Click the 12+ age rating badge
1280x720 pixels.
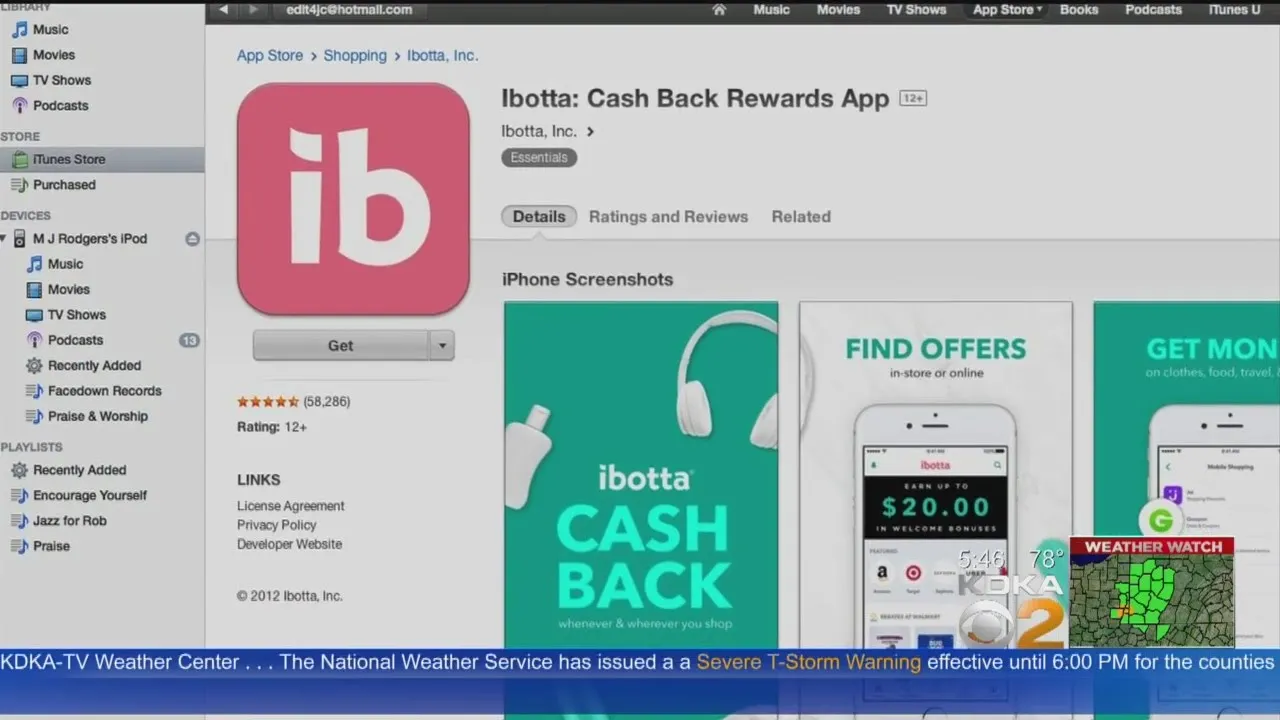(x=912, y=98)
